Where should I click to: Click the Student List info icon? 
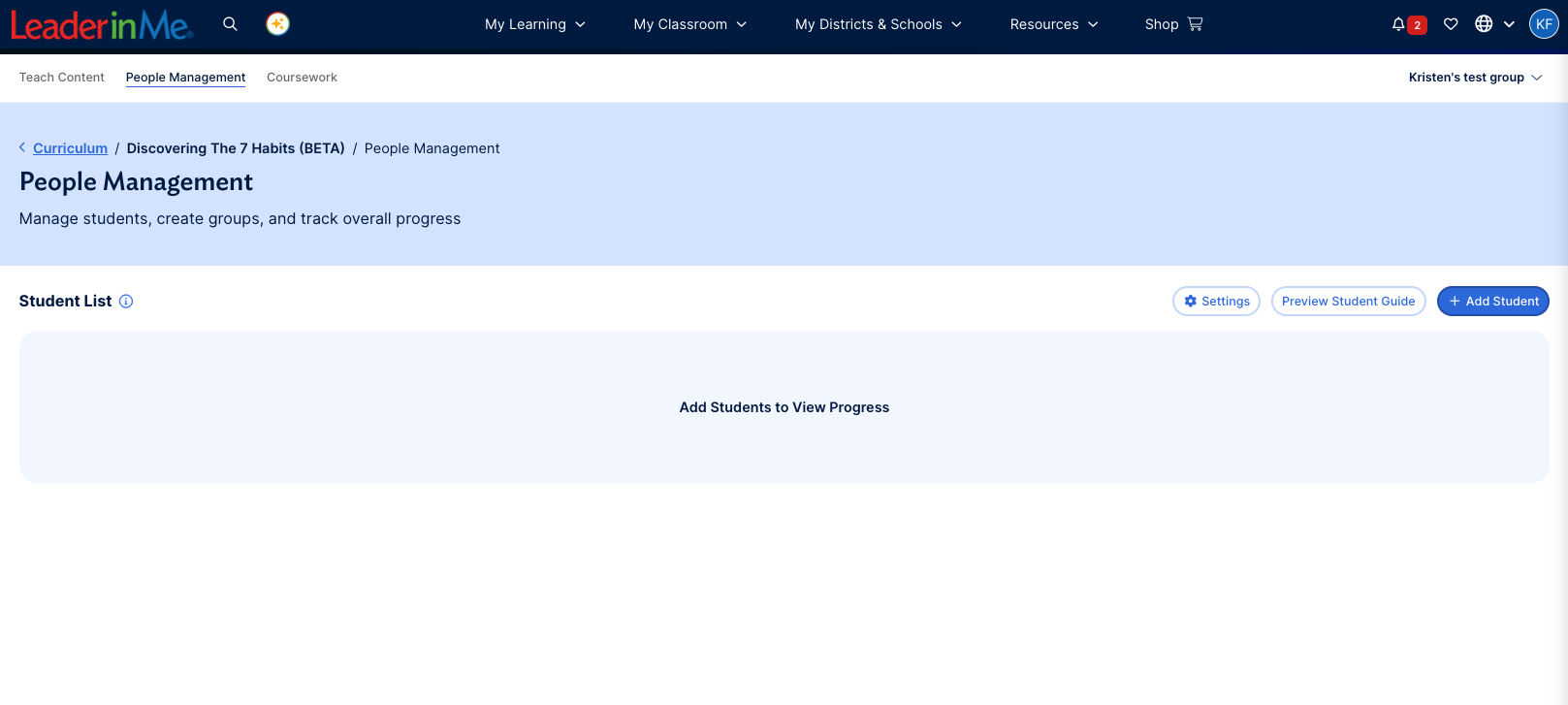126,302
